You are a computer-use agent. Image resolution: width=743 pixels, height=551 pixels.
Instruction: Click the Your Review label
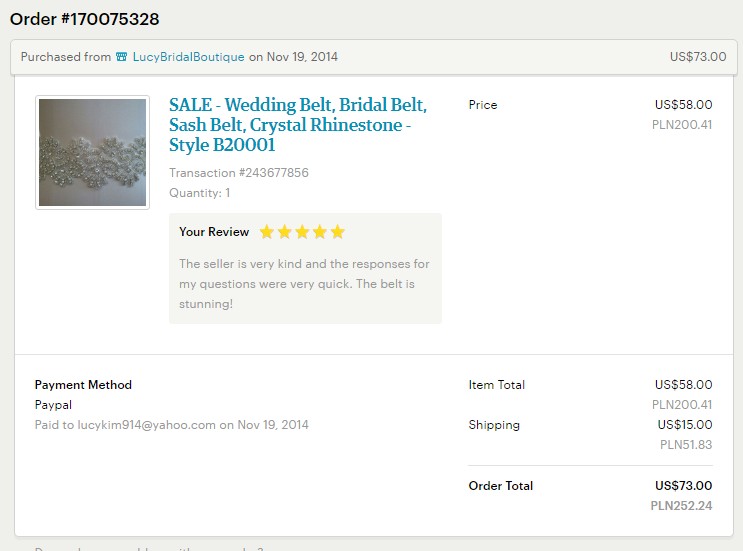(214, 232)
